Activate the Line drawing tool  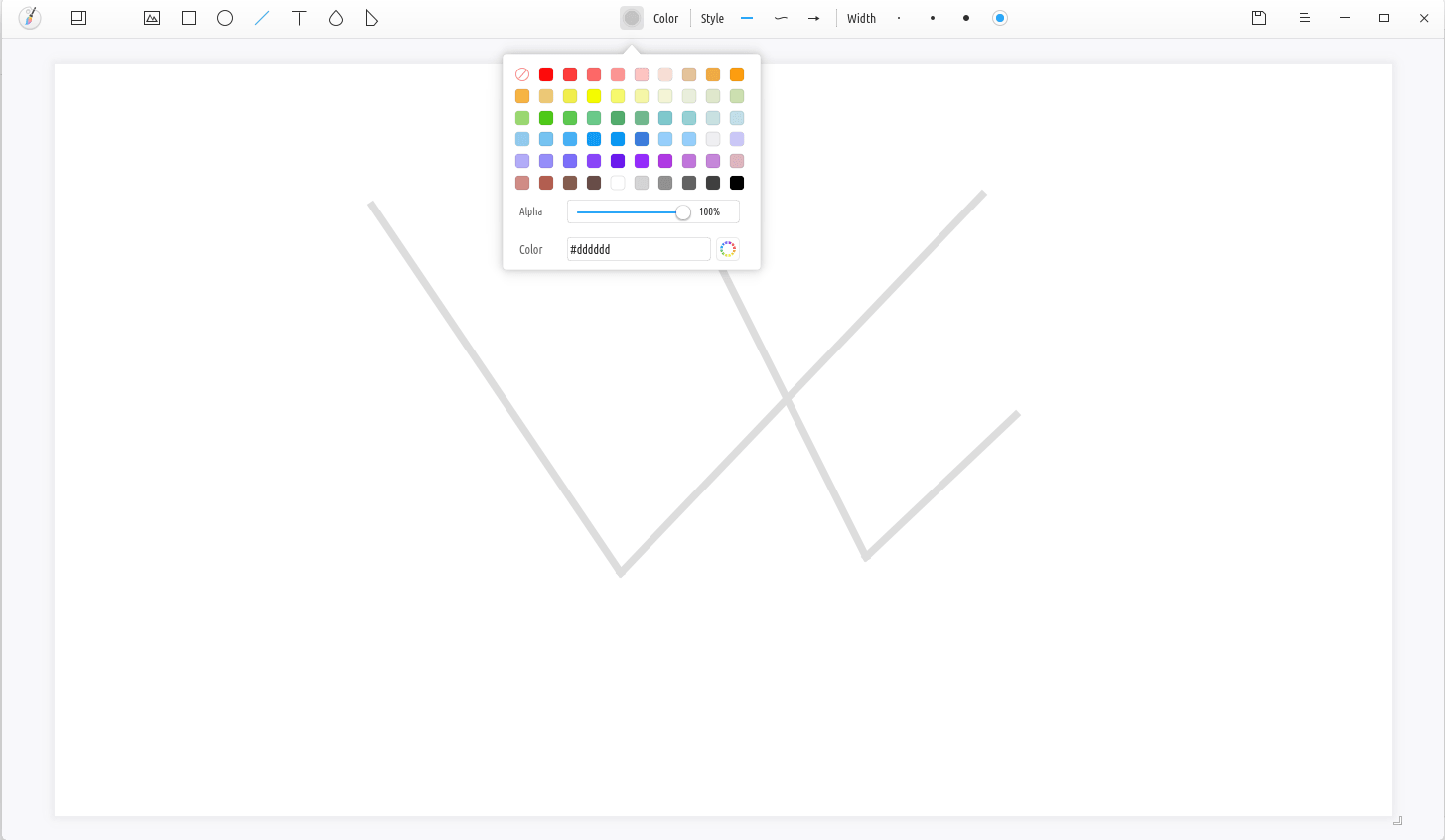(262, 18)
